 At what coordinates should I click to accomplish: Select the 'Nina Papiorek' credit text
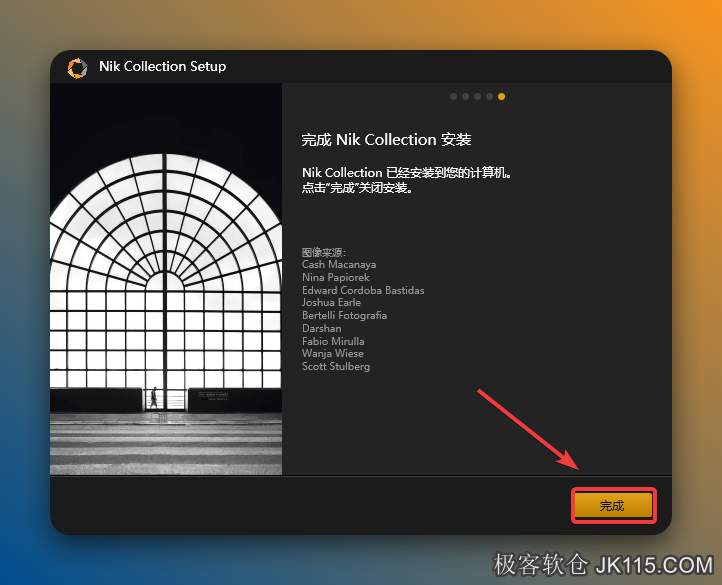336,277
